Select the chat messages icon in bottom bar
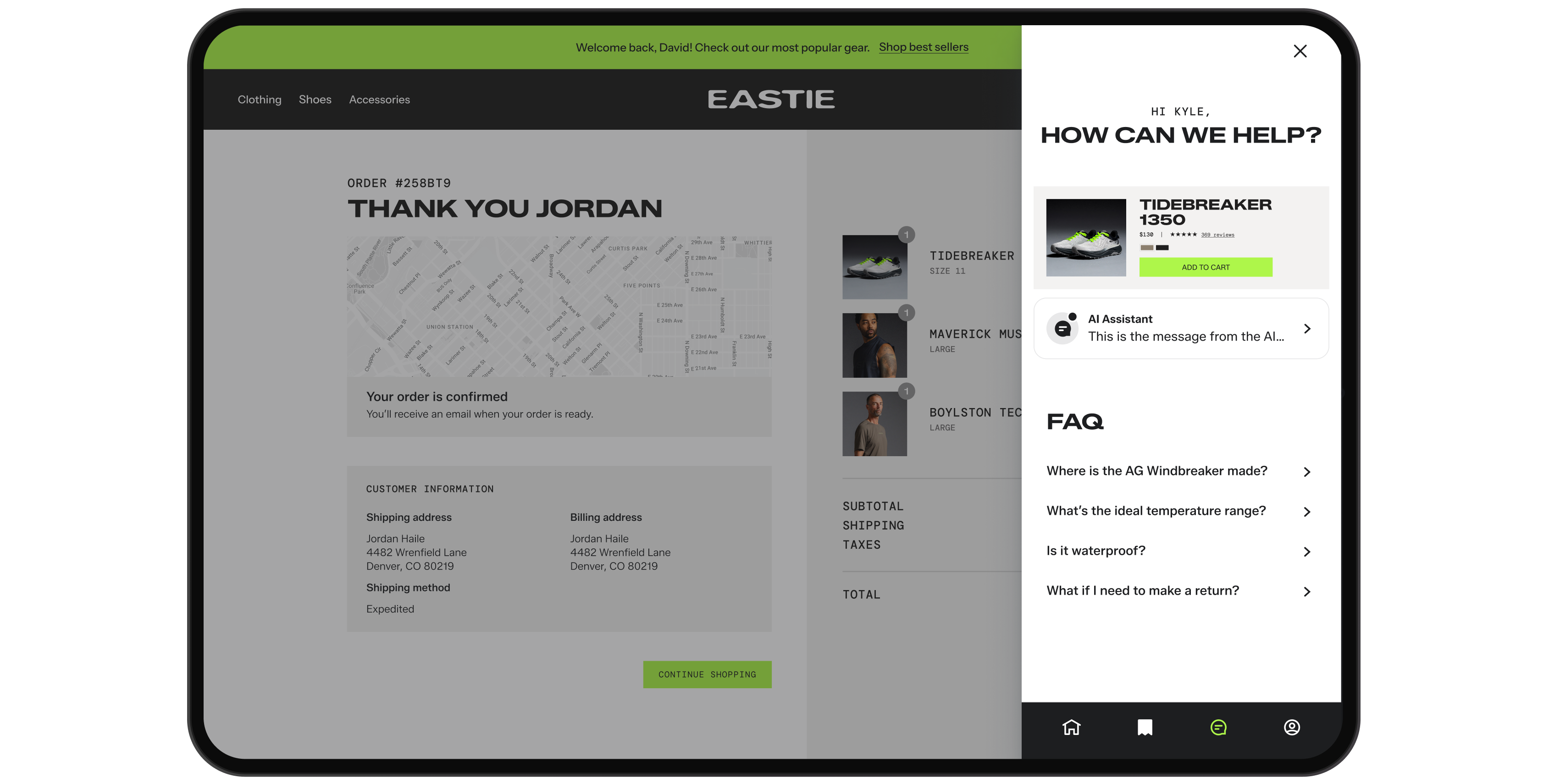 (x=1218, y=728)
